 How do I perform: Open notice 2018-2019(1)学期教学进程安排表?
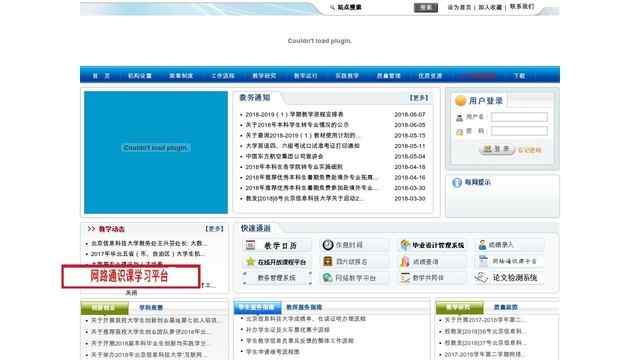pos(294,115)
